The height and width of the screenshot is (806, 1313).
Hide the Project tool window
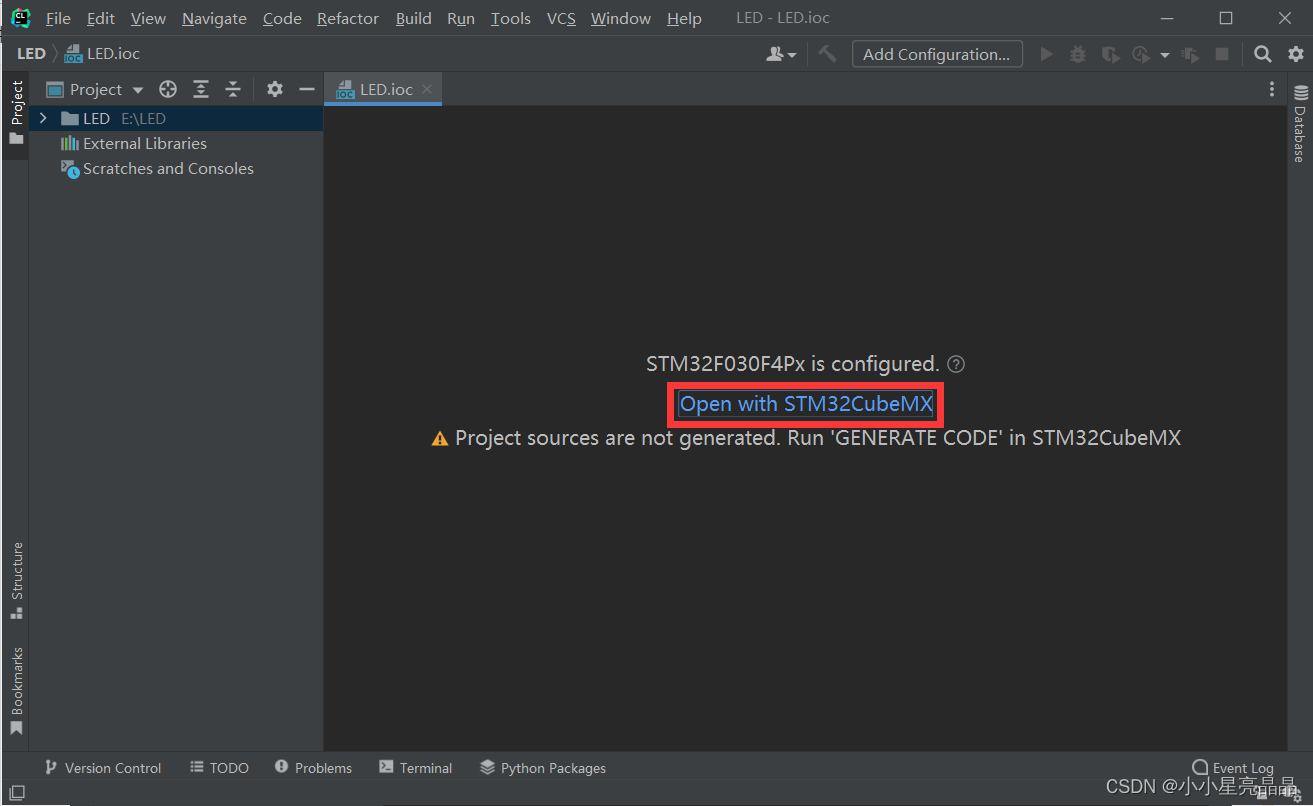coord(307,89)
